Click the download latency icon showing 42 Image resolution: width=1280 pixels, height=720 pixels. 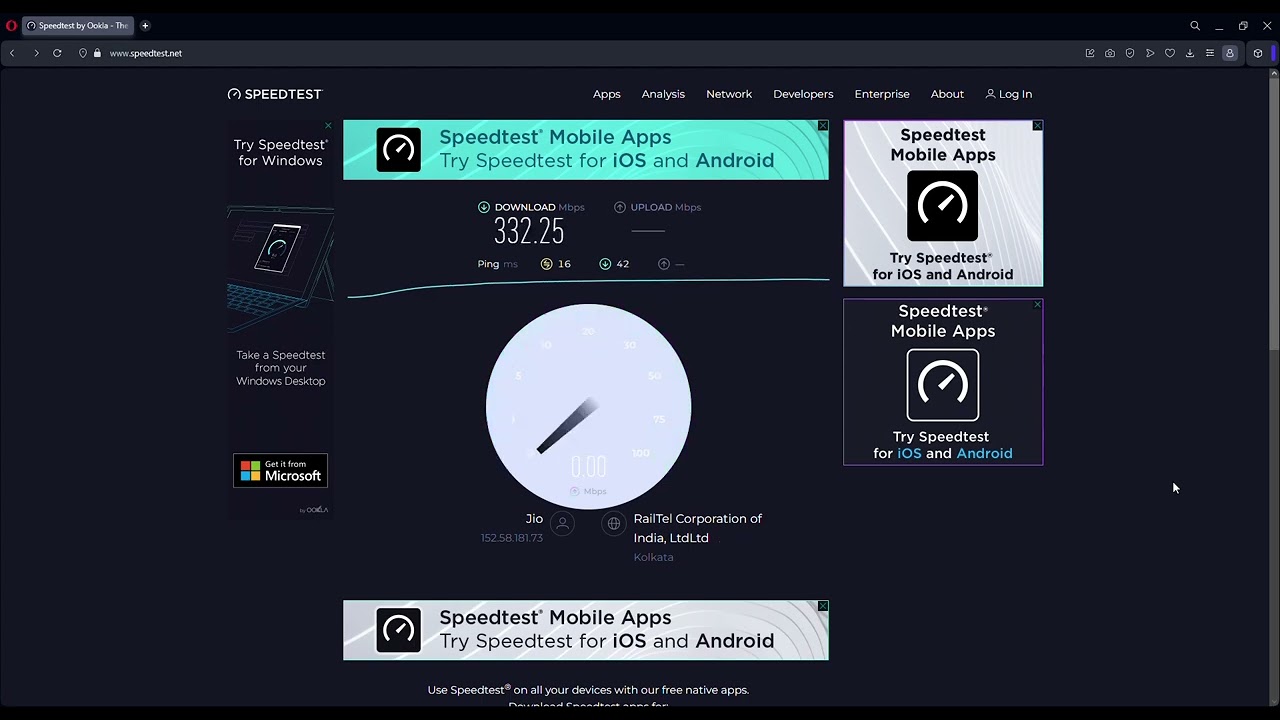(x=605, y=264)
